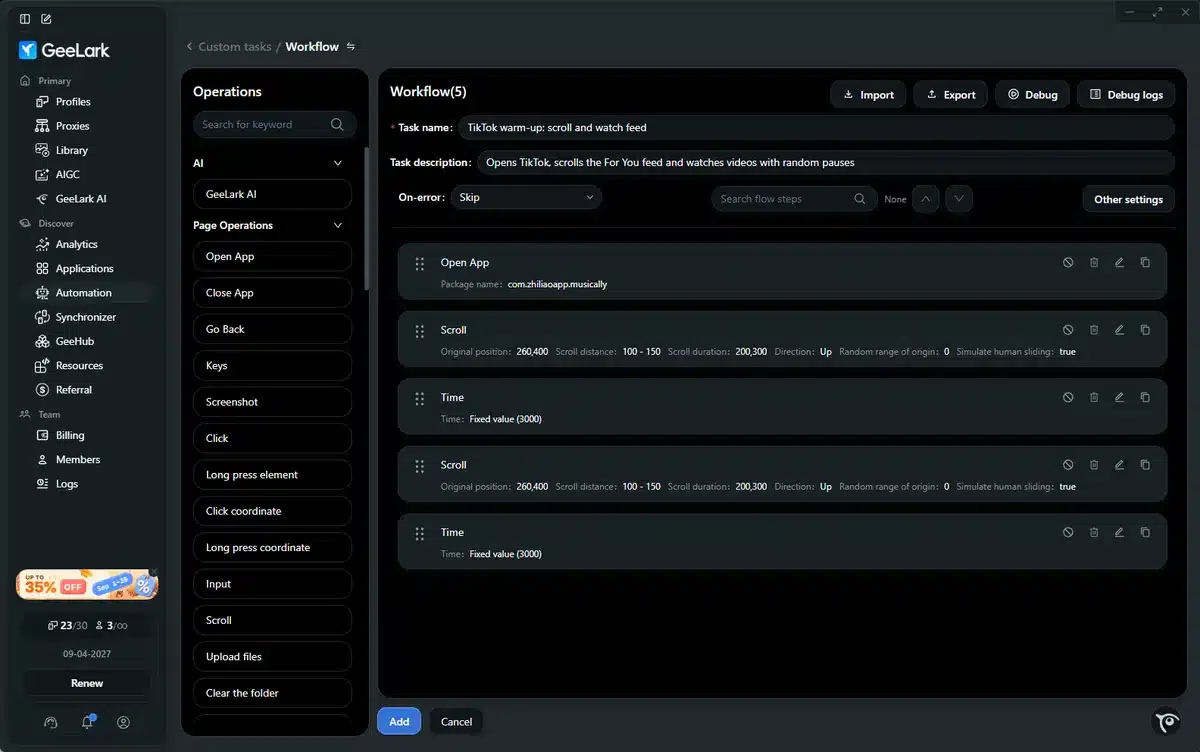Delete the last Time step
The width and height of the screenshot is (1200, 752).
[1094, 532]
